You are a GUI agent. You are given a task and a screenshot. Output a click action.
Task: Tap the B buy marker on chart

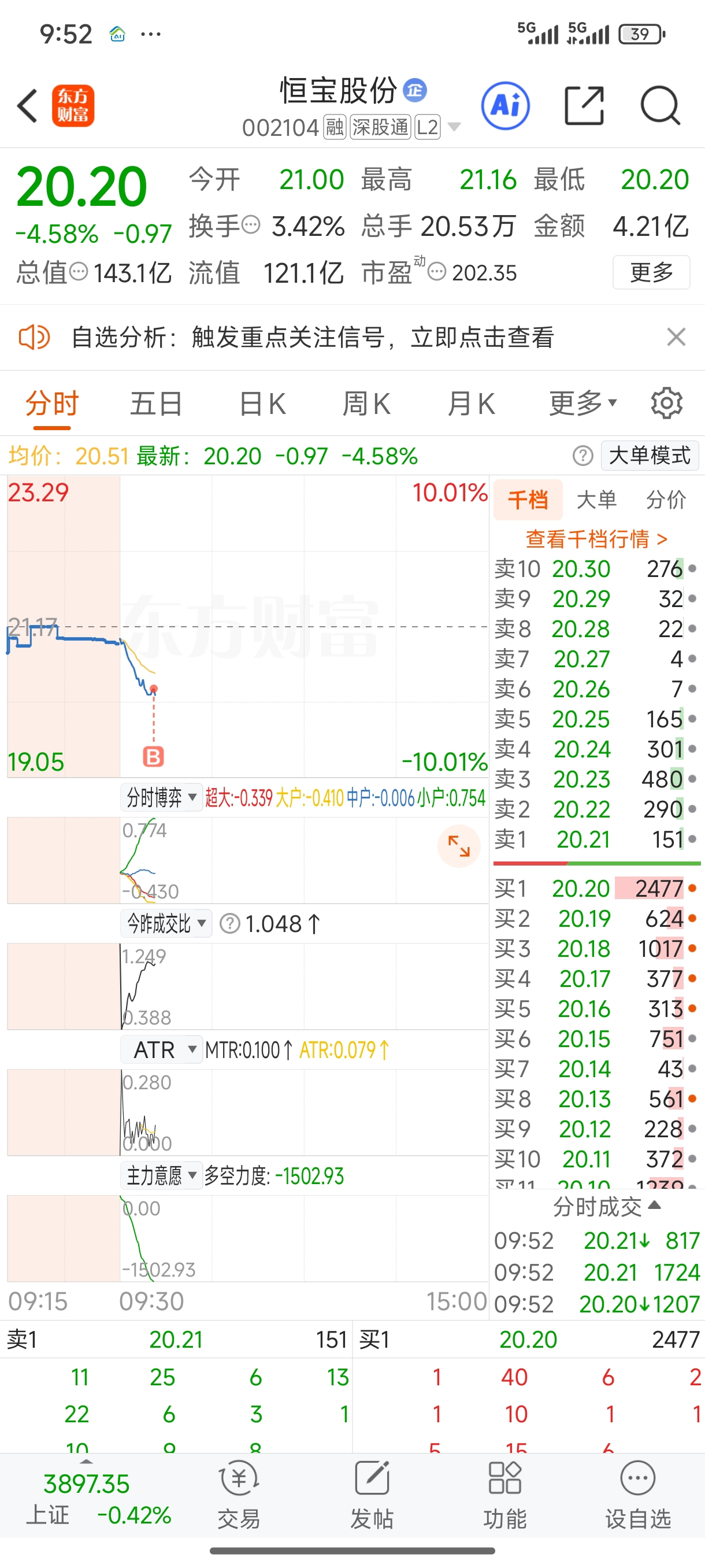point(153,757)
